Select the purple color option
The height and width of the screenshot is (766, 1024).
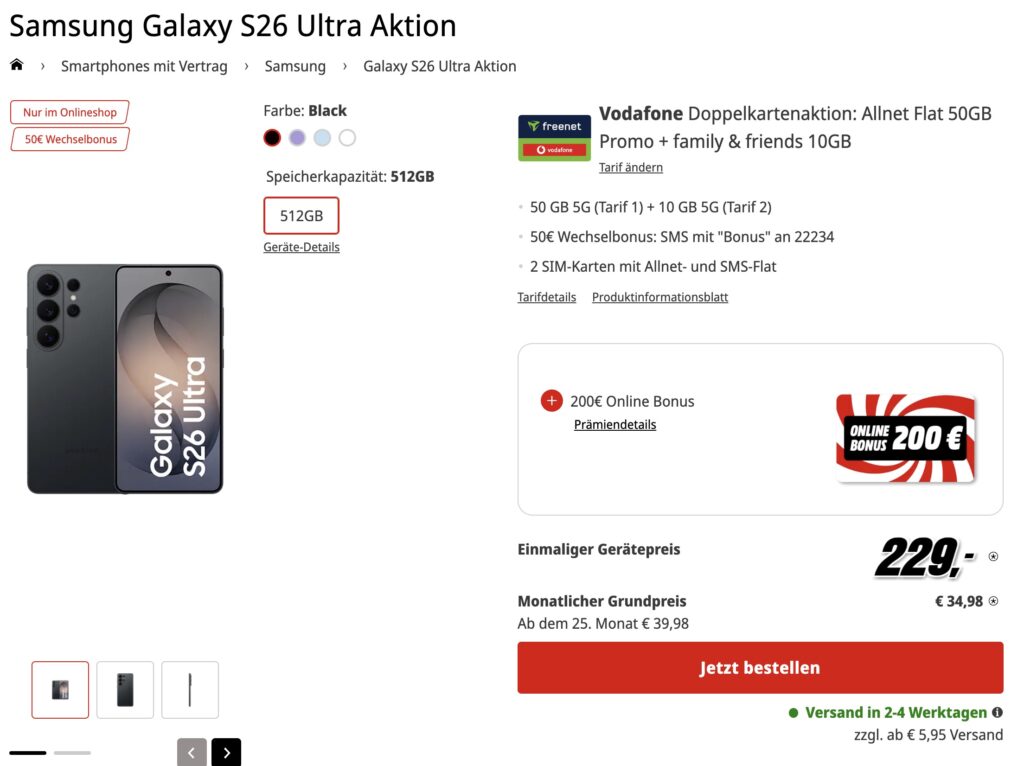point(297,138)
